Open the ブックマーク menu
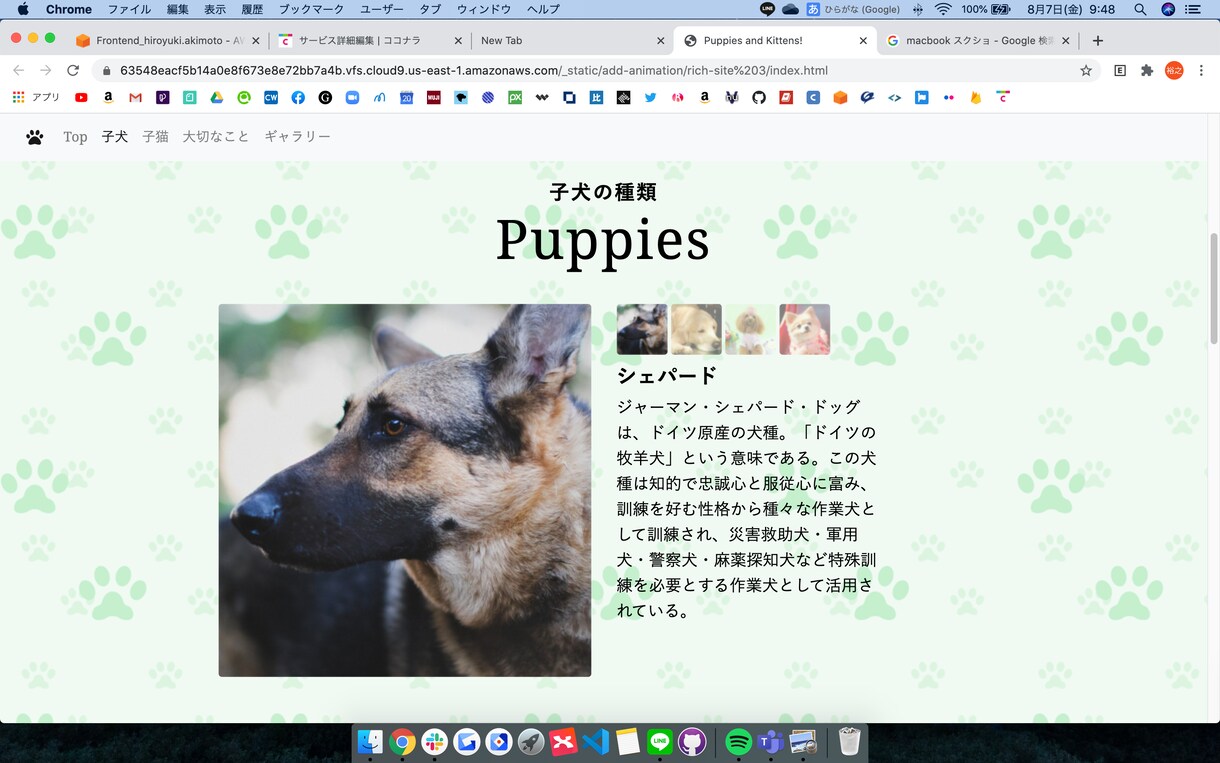1220x763 pixels. [x=311, y=9]
